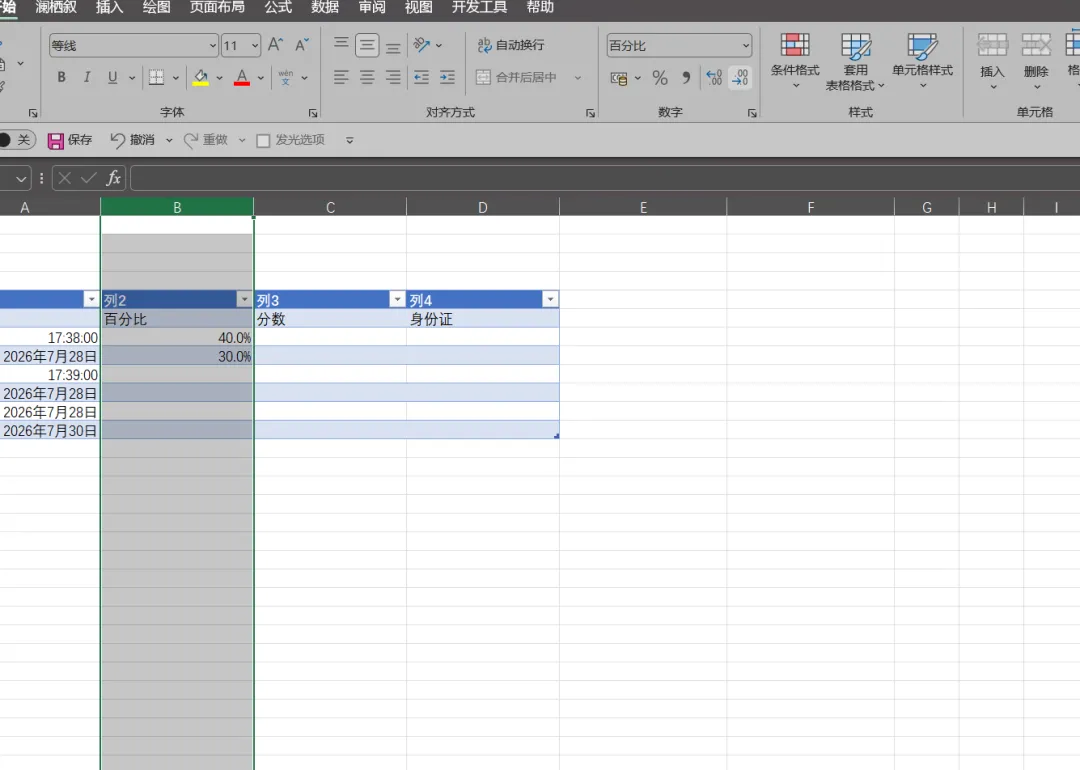Open 数字 number format dialog launcher

[x=752, y=113]
